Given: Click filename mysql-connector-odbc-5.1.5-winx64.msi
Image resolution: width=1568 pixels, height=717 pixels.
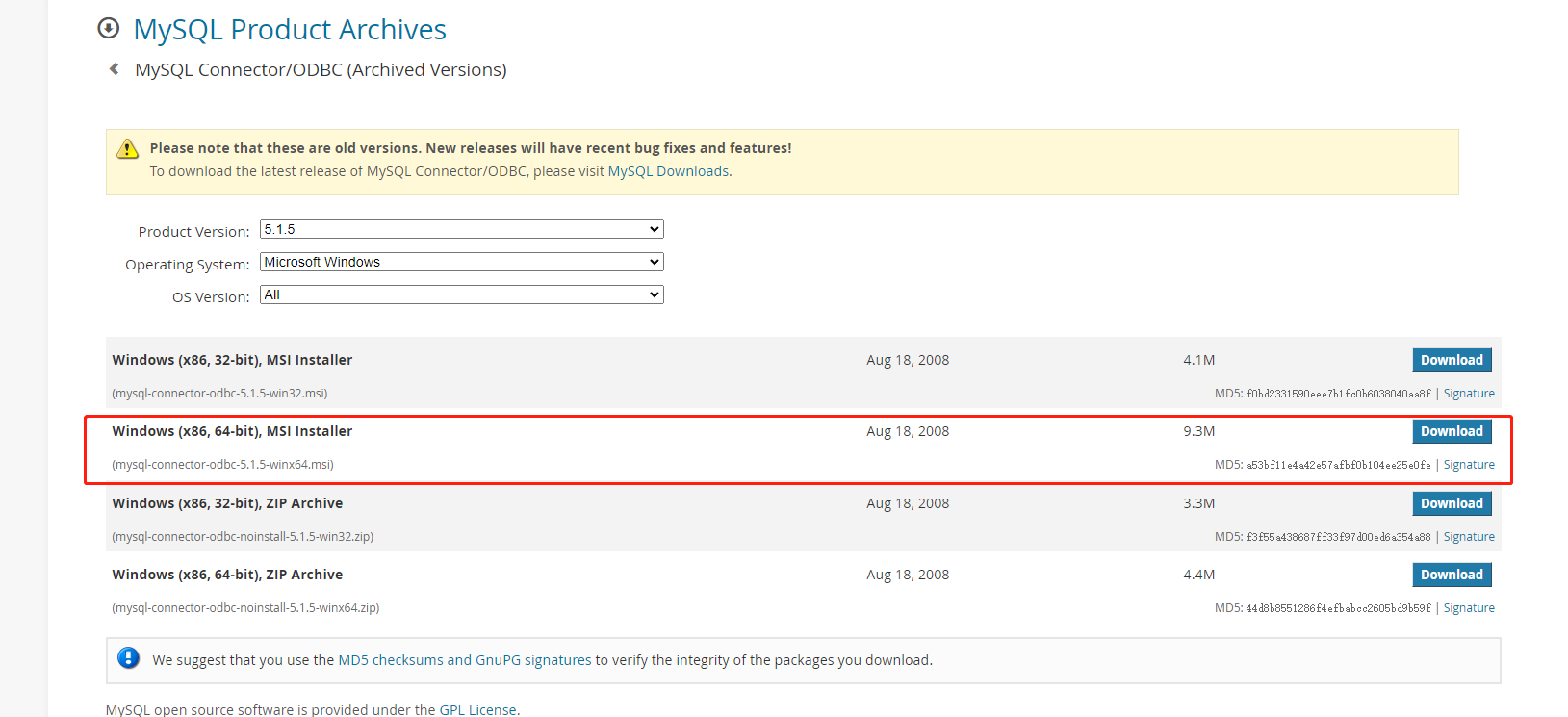Looking at the screenshot, I should tap(222, 465).
